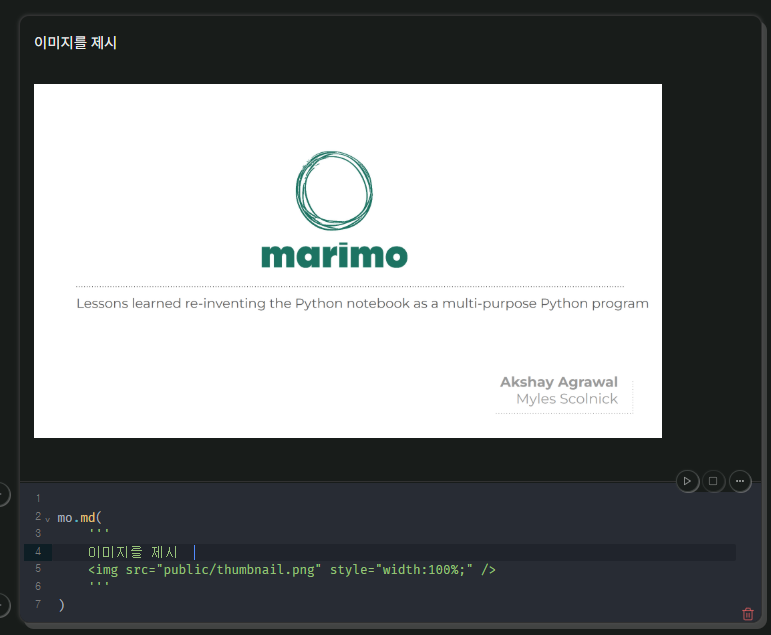Click the closing parenthesis on line 7
The image size is (771, 635).
point(61,605)
